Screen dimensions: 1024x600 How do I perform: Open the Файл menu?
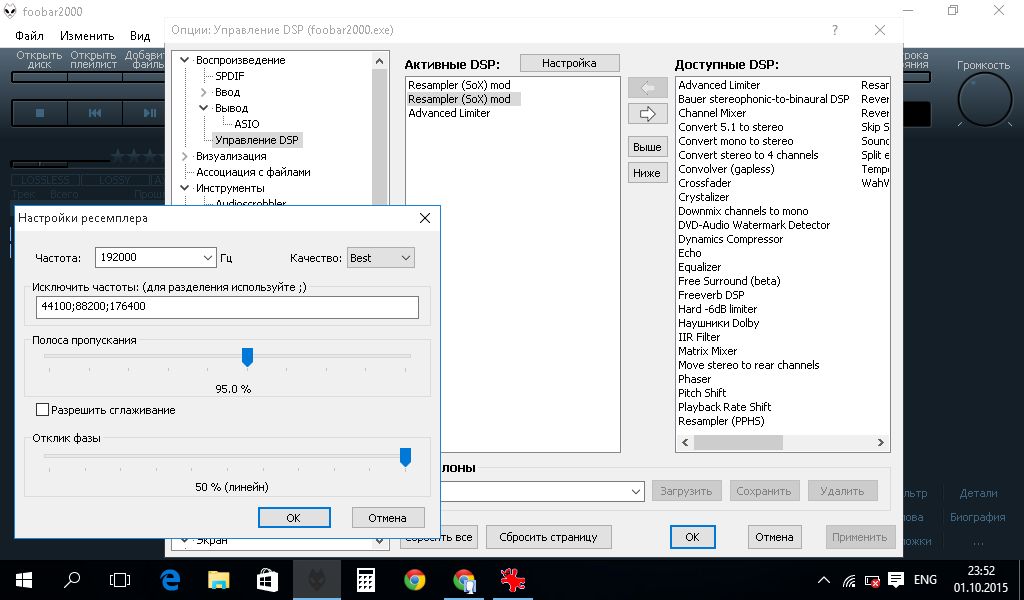[x=29, y=35]
